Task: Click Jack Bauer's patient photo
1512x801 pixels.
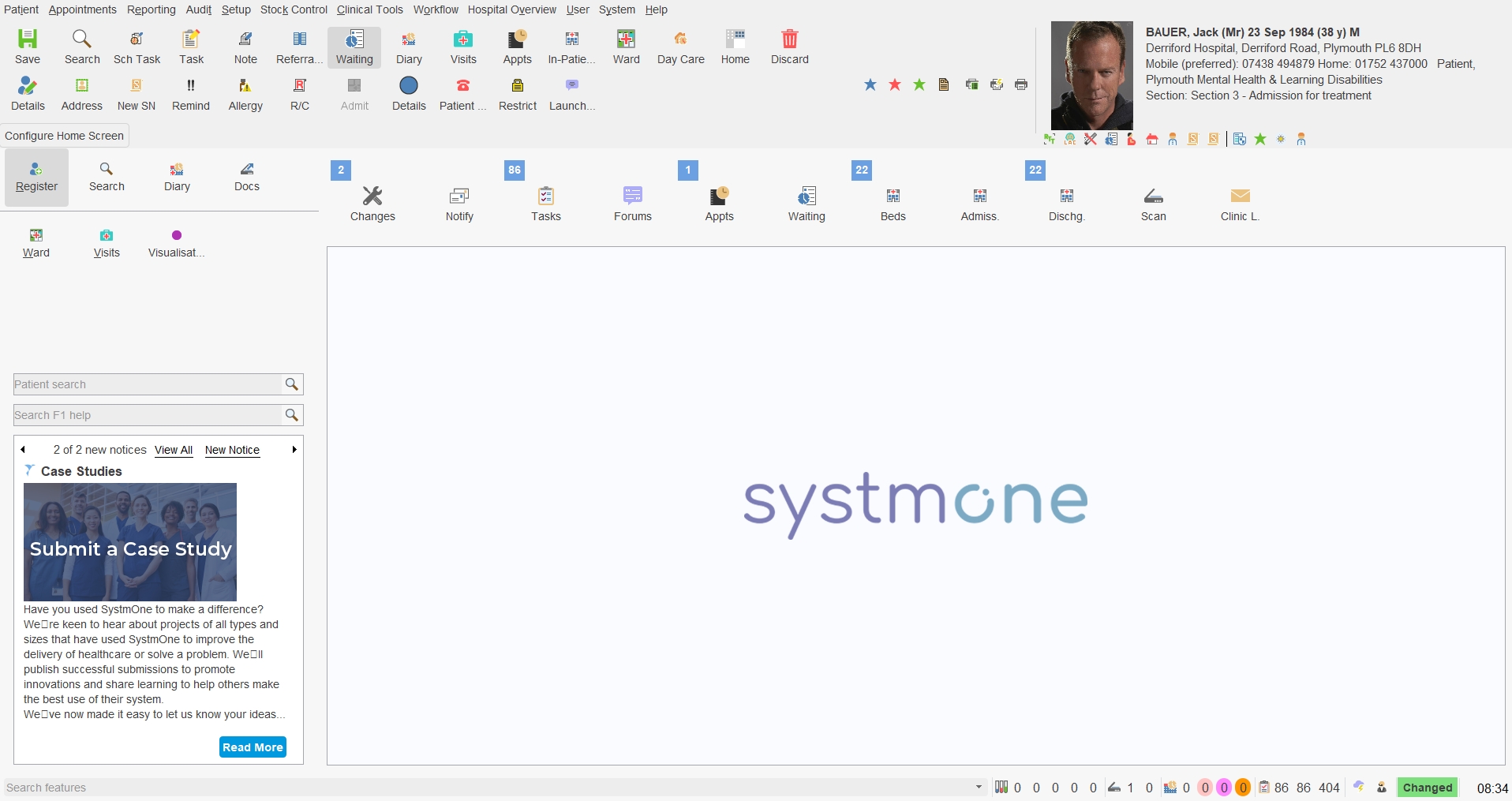Action: coord(1092,76)
